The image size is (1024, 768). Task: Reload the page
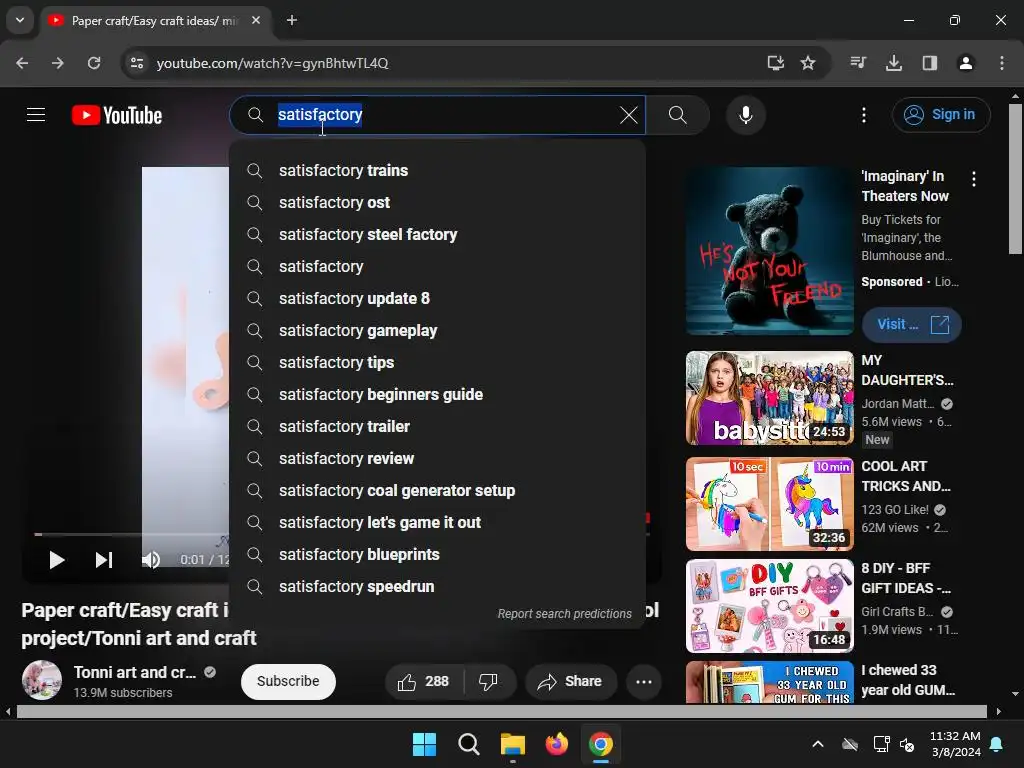point(94,63)
